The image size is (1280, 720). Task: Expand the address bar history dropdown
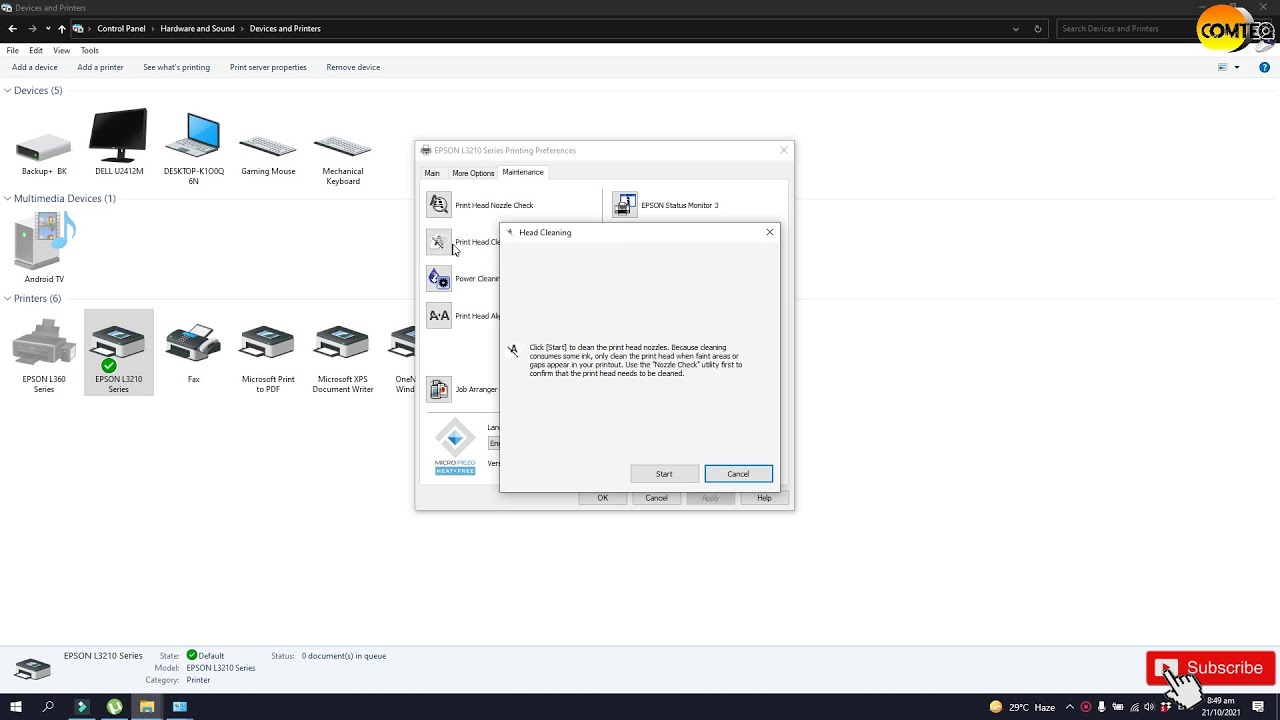click(1016, 29)
